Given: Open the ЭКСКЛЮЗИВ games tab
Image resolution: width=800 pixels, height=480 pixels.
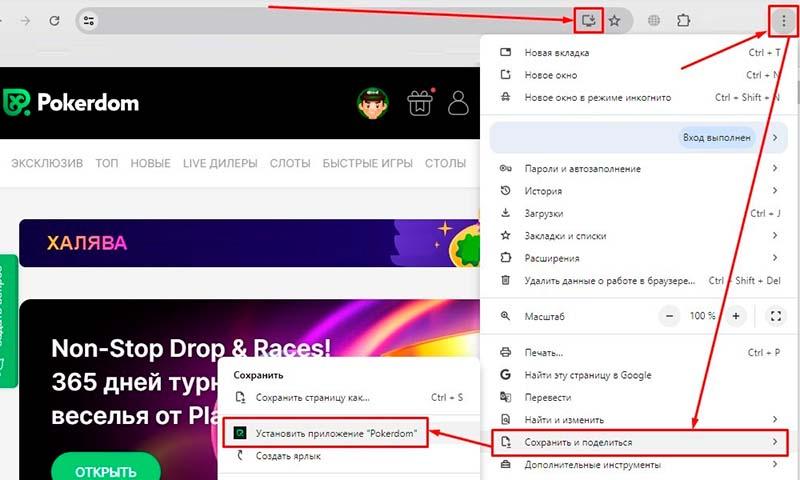Looking at the screenshot, I should (x=47, y=163).
